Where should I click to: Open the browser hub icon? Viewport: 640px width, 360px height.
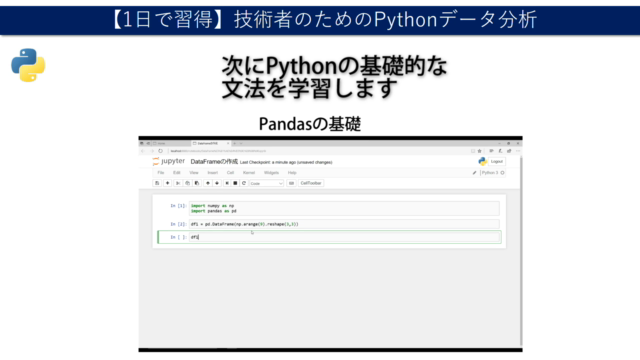tap(491, 151)
